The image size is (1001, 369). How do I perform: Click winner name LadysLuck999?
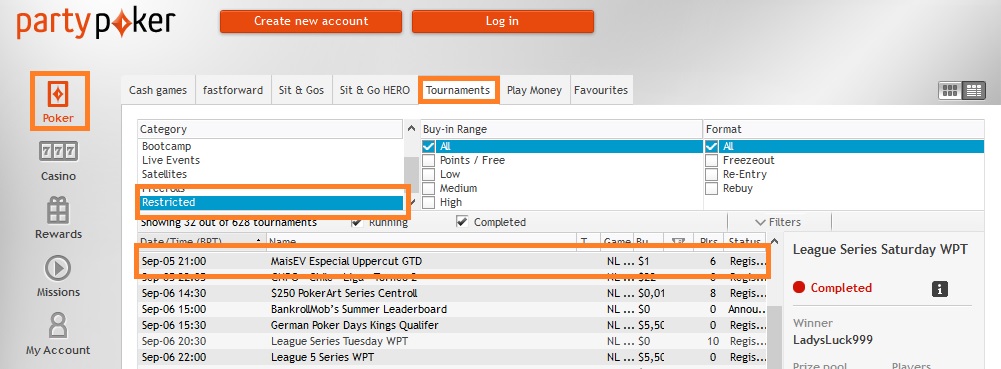click(832, 340)
